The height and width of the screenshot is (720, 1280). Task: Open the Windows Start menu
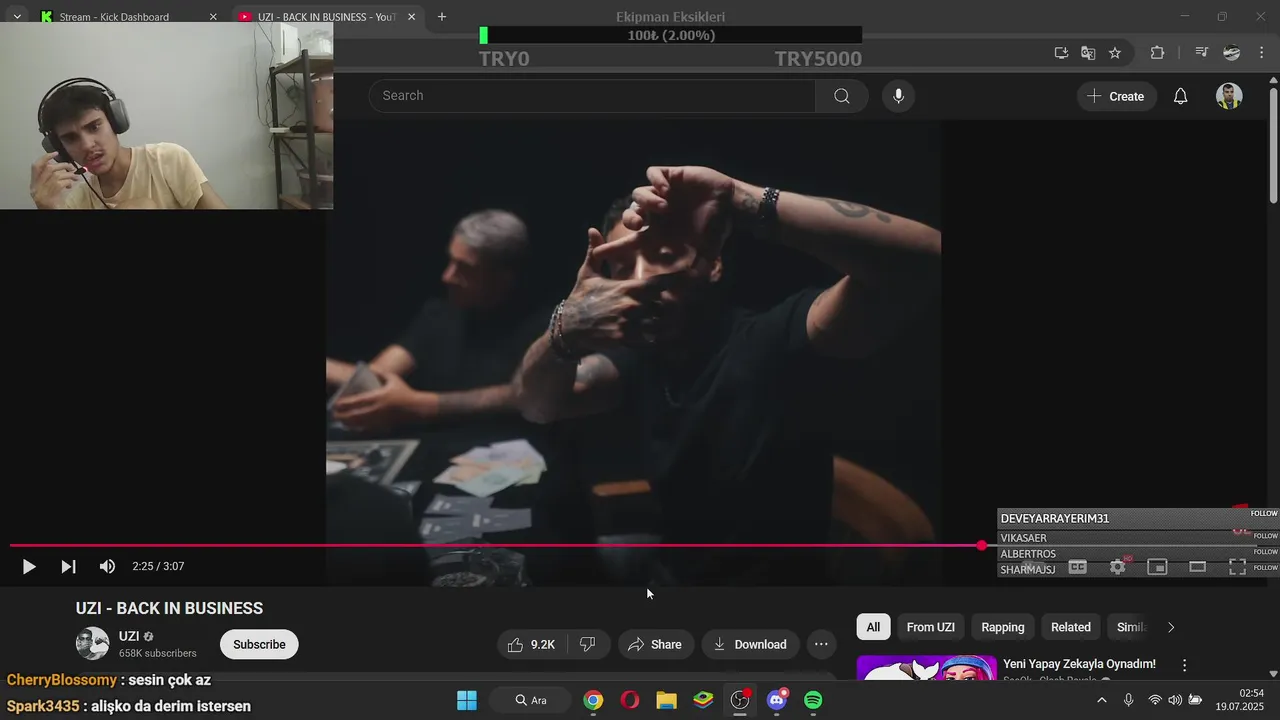click(x=467, y=700)
